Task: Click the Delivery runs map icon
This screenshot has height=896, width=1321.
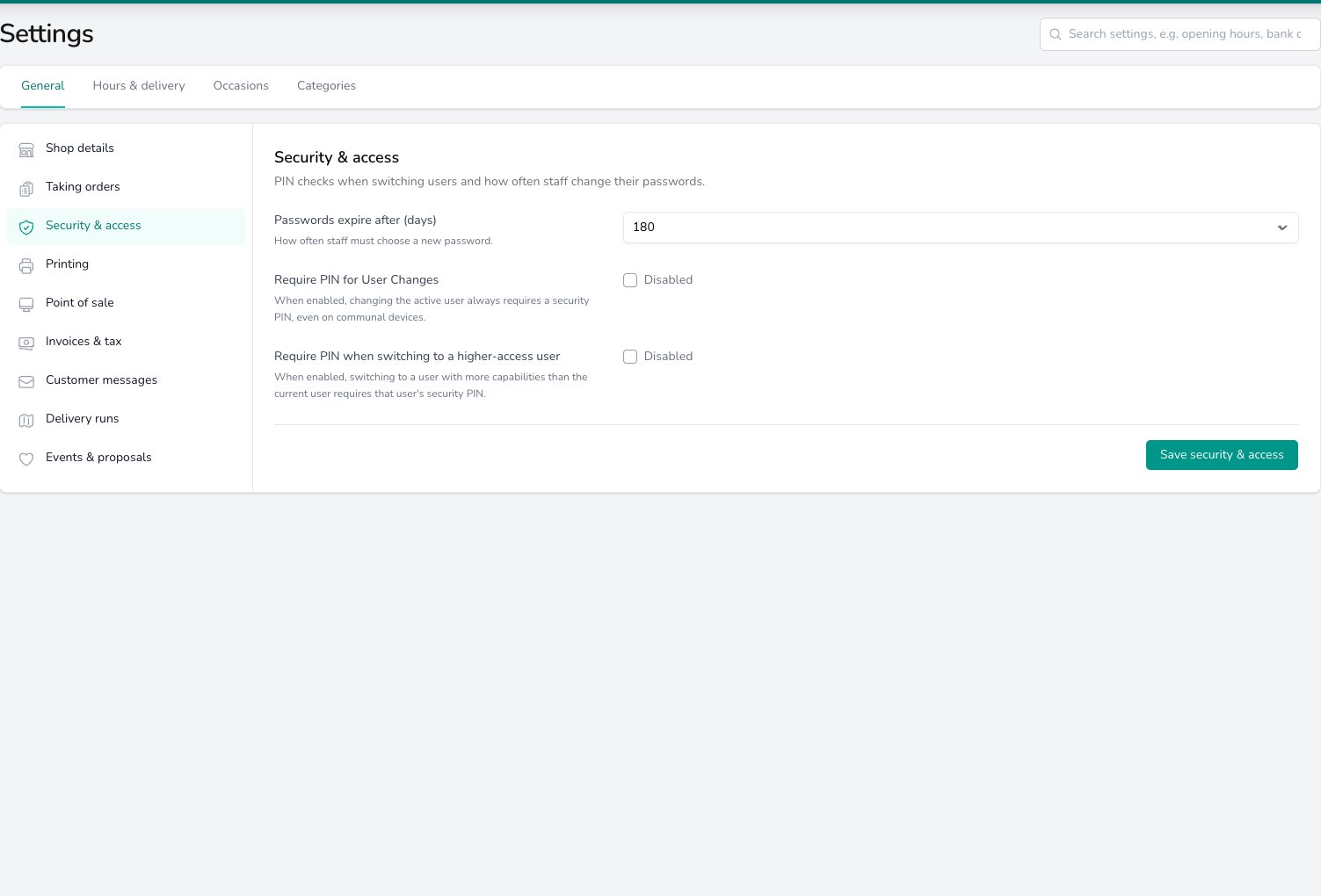Action: pos(26,420)
